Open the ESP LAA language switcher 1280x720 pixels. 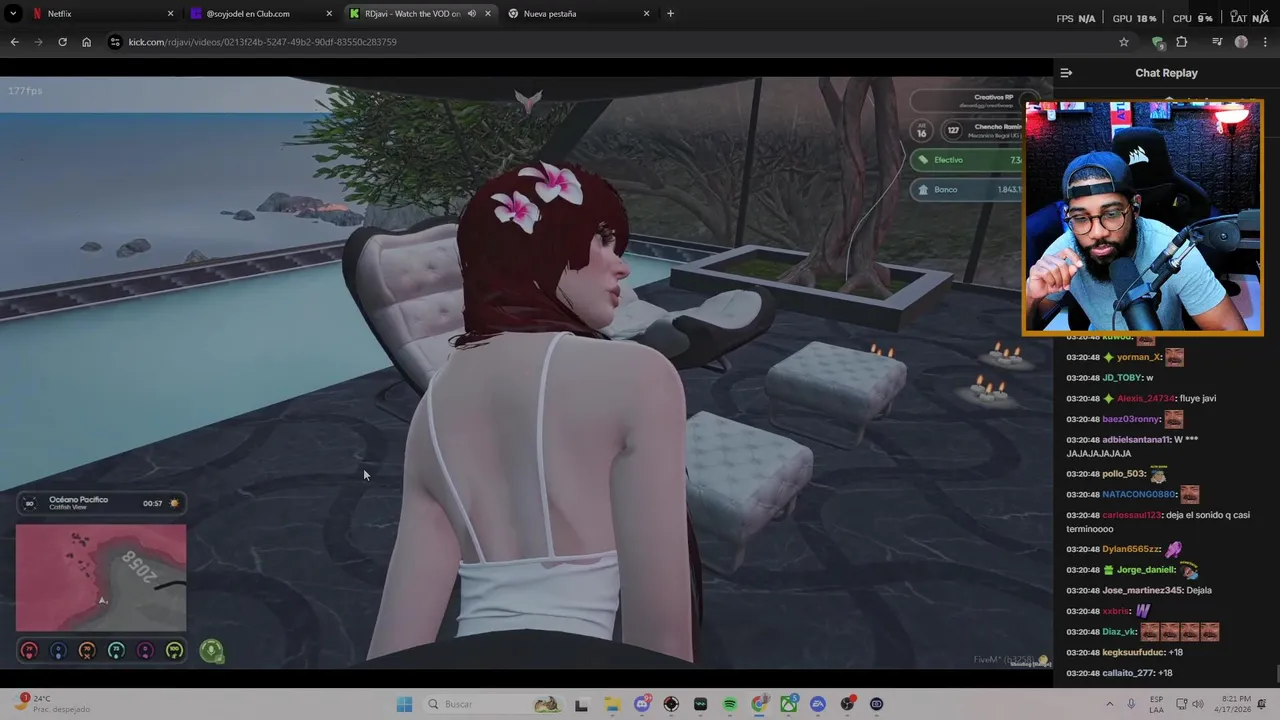pyautogui.click(x=1157, y=704)
